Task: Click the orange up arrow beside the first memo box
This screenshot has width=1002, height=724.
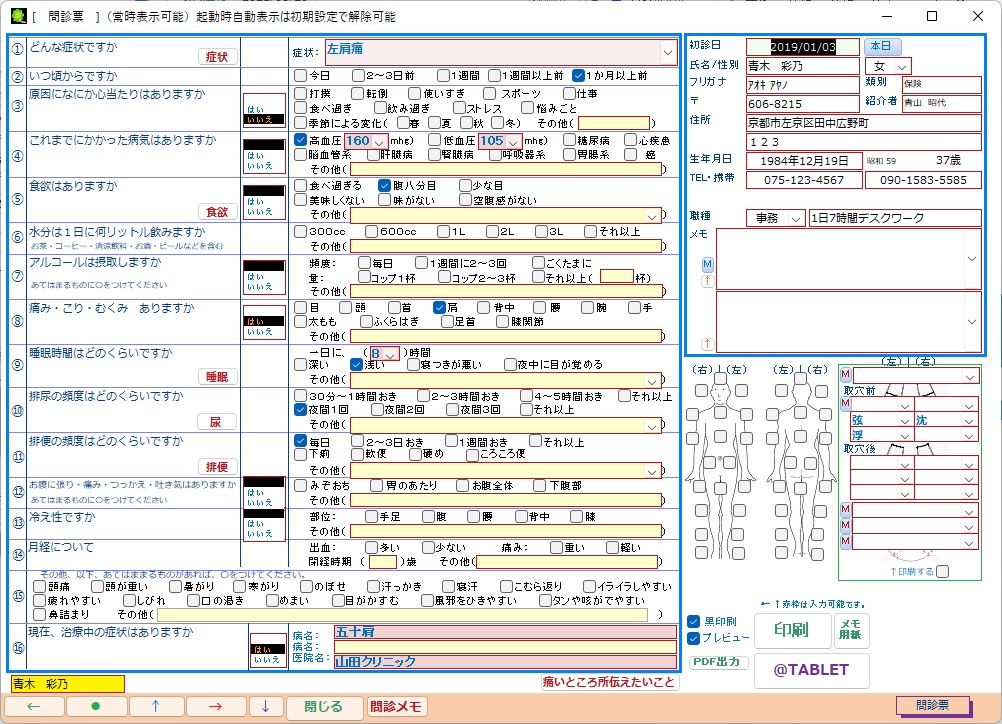Action: (x=707, y=281)
